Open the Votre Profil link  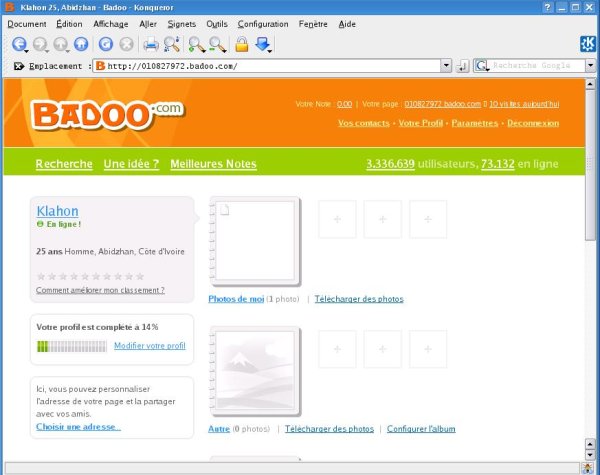(421, 123)
